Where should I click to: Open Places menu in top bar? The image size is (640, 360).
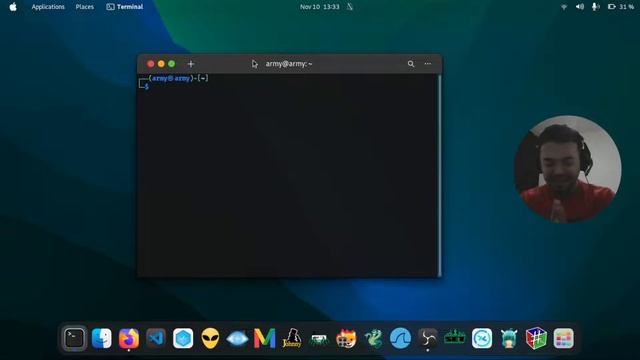tap(84, 7)
